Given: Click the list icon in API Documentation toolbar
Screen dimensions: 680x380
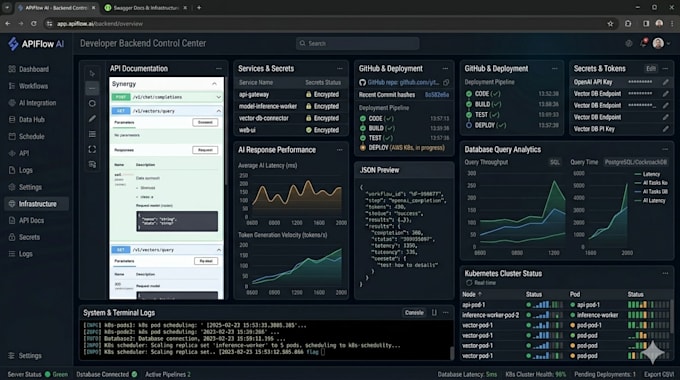Looking at the screenshot, I should pos(92,134).
